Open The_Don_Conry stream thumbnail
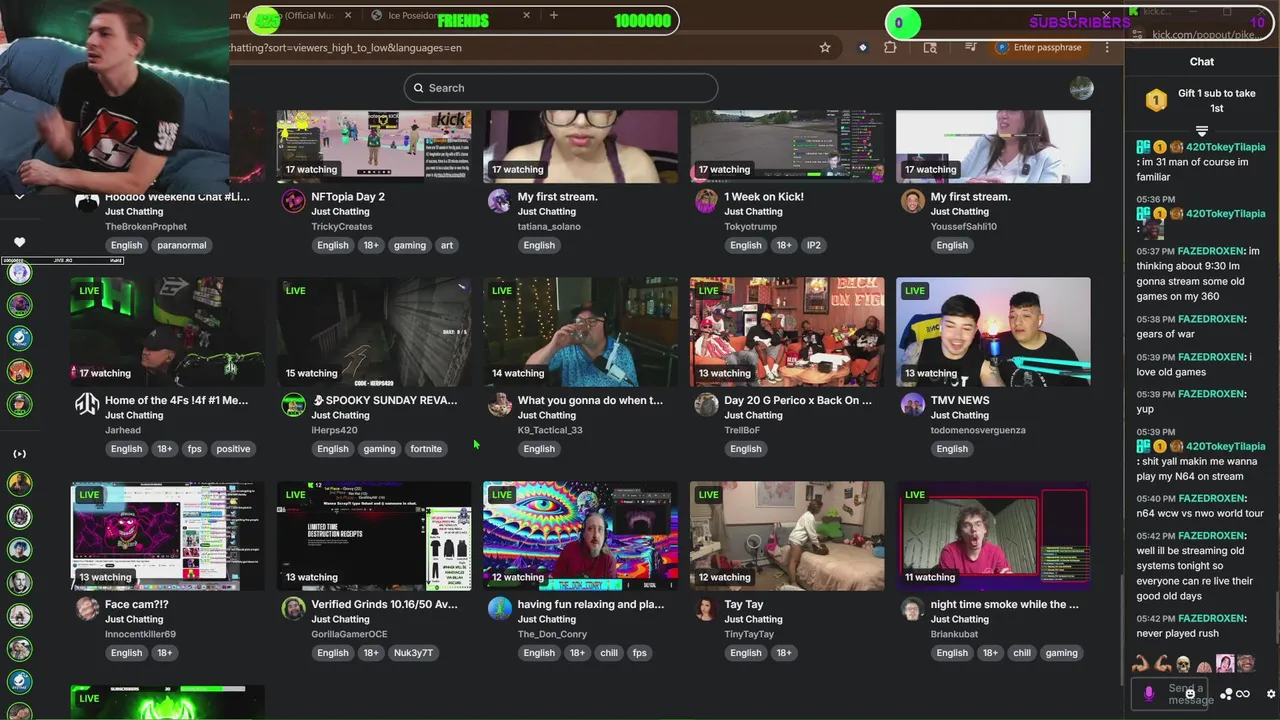This screenshot has width=1280, height=720. [x=580, y=536]
